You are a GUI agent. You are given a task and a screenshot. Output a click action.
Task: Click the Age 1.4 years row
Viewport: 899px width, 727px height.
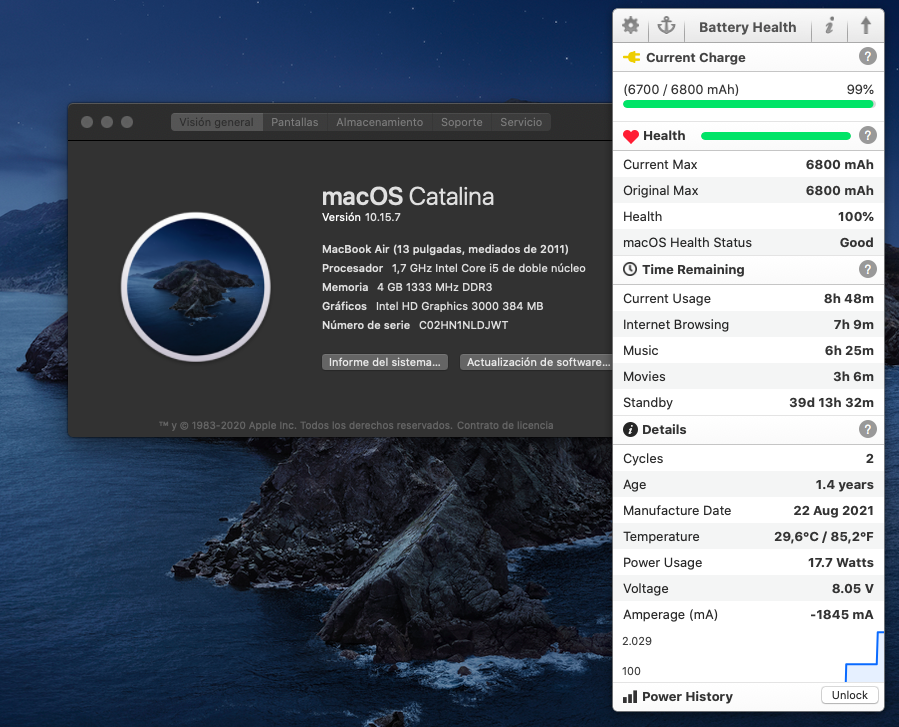pyautogui.click(x=748, y=484)
